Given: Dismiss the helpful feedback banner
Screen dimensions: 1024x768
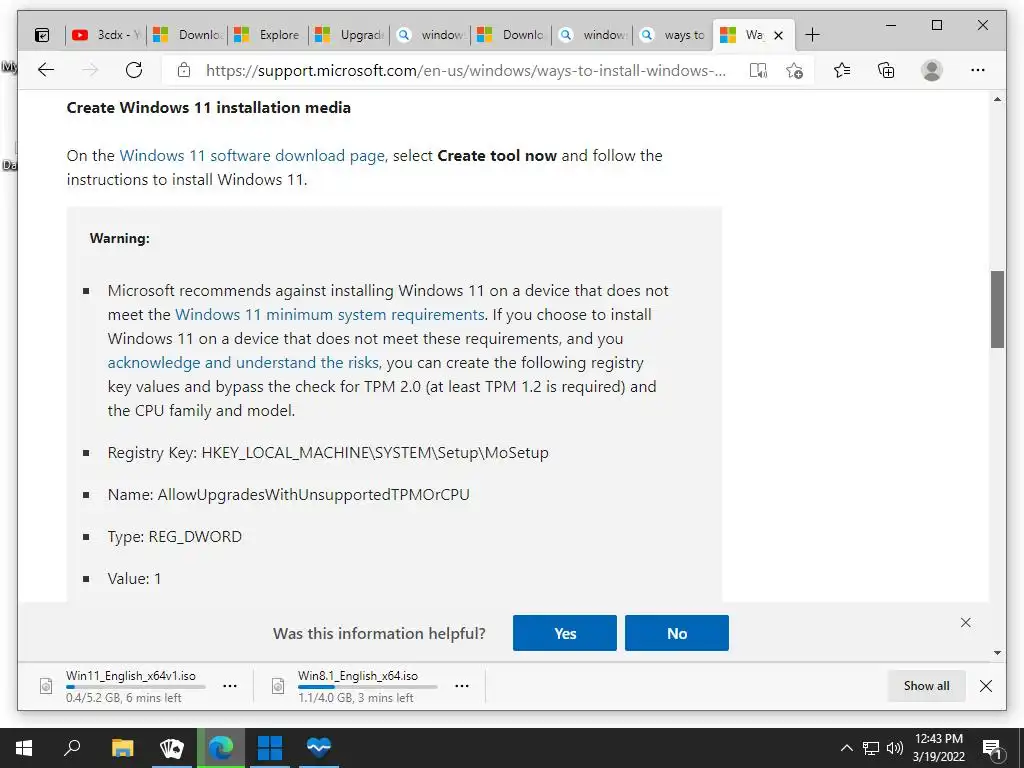Looking at the screenshot, I should (966, 622).
